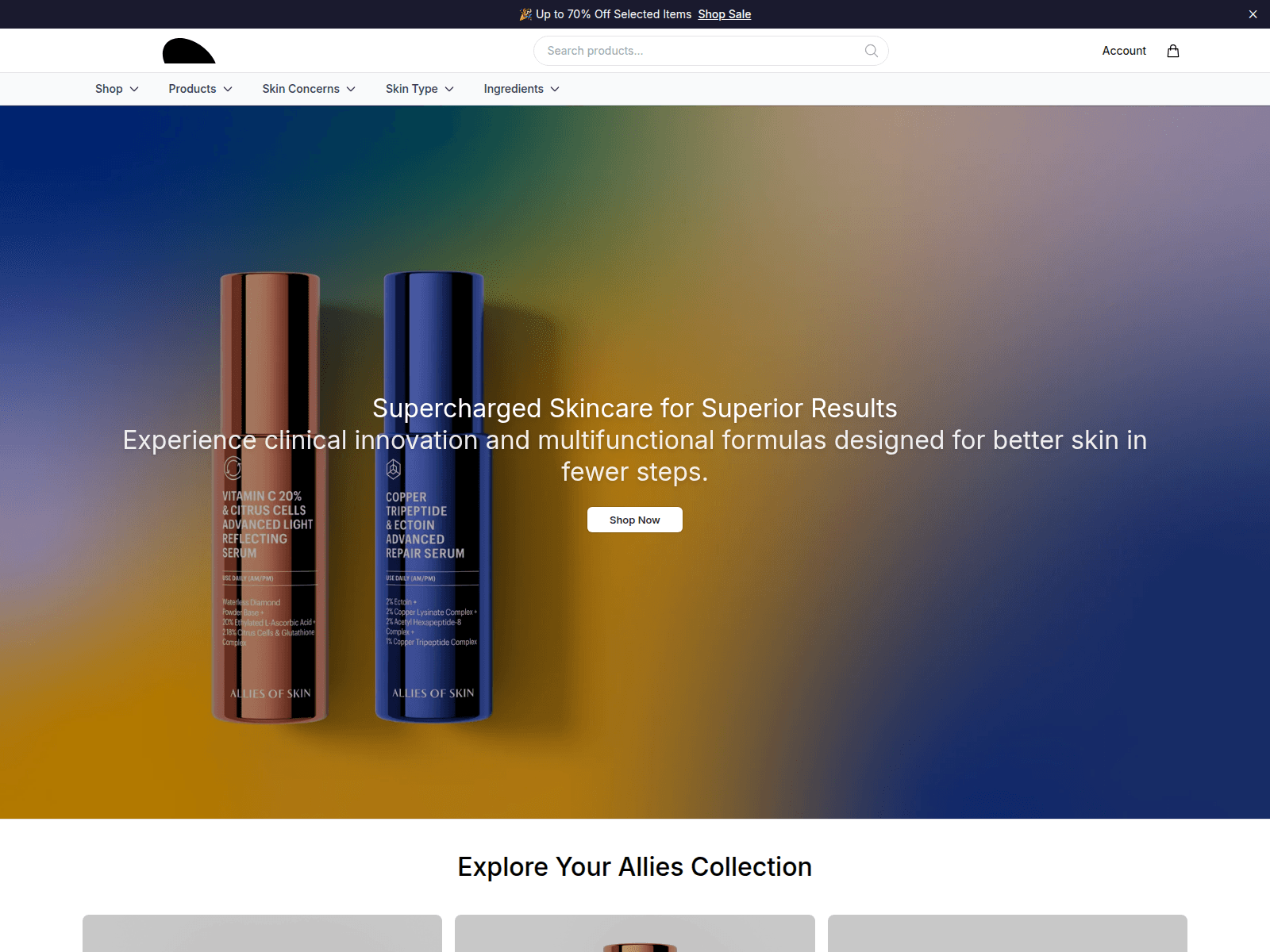Screen dimensions: 1270x952
Task: Focus the Search products field
Action: click(710, 51)
